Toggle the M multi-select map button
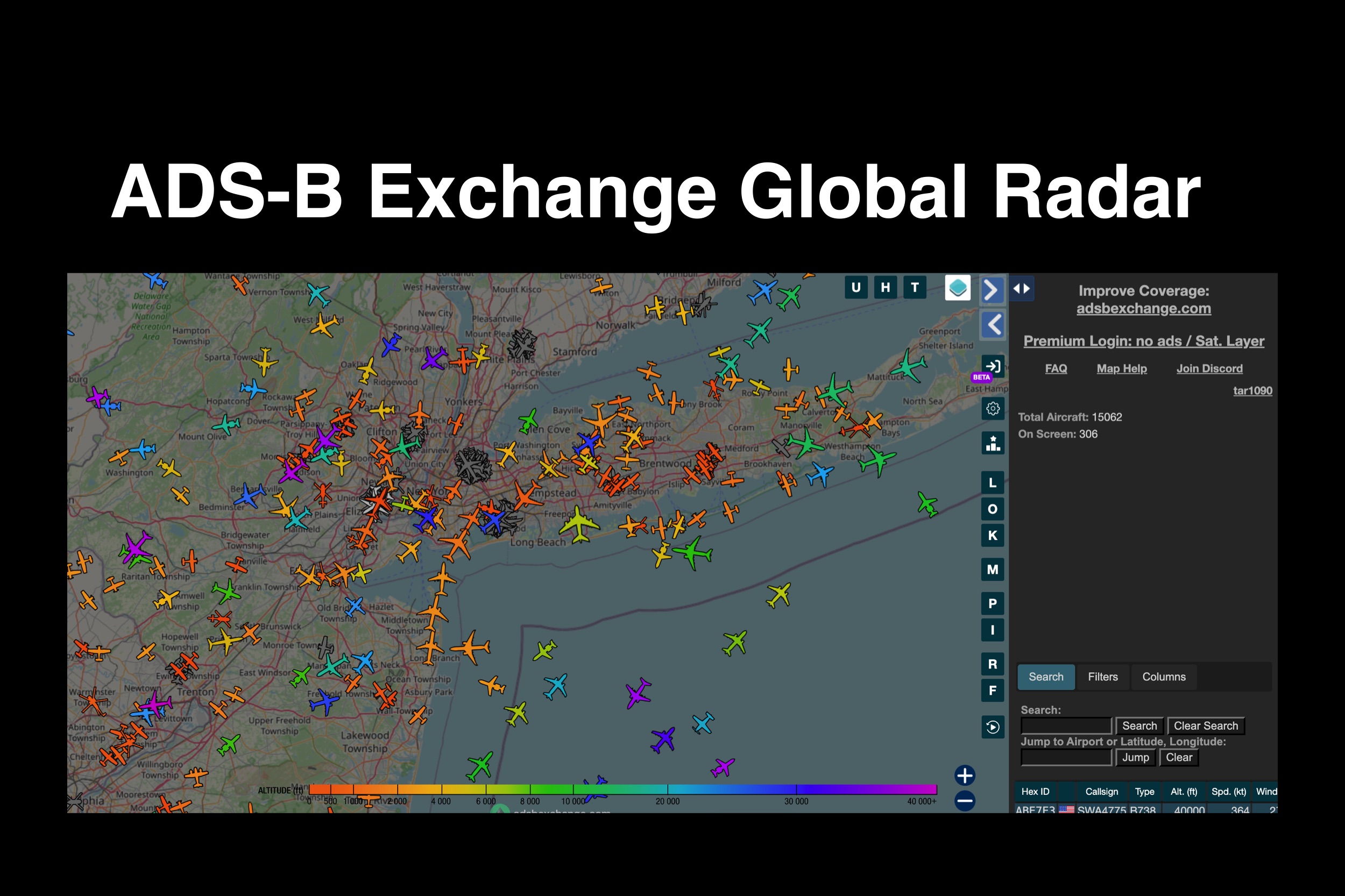The image size is (1345, 896). (x=992, y=569)
